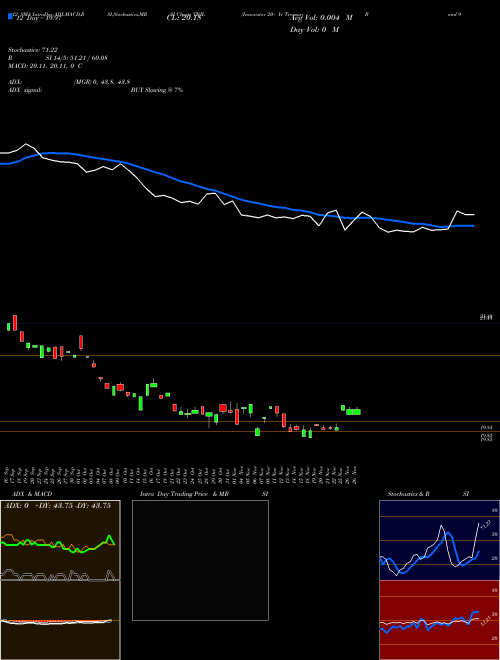Select the CL: 20.18 closing price text
Screen dimensions: 500x660
184,18
